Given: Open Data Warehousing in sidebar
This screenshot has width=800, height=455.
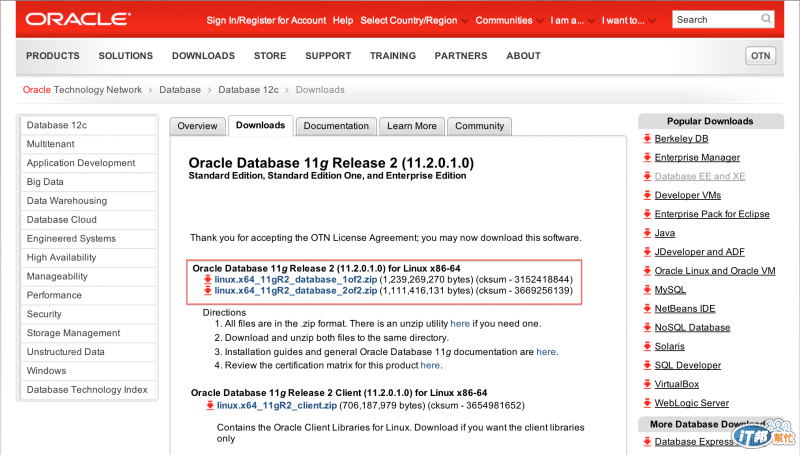Looking at the screenshot, I should point(88,200).
